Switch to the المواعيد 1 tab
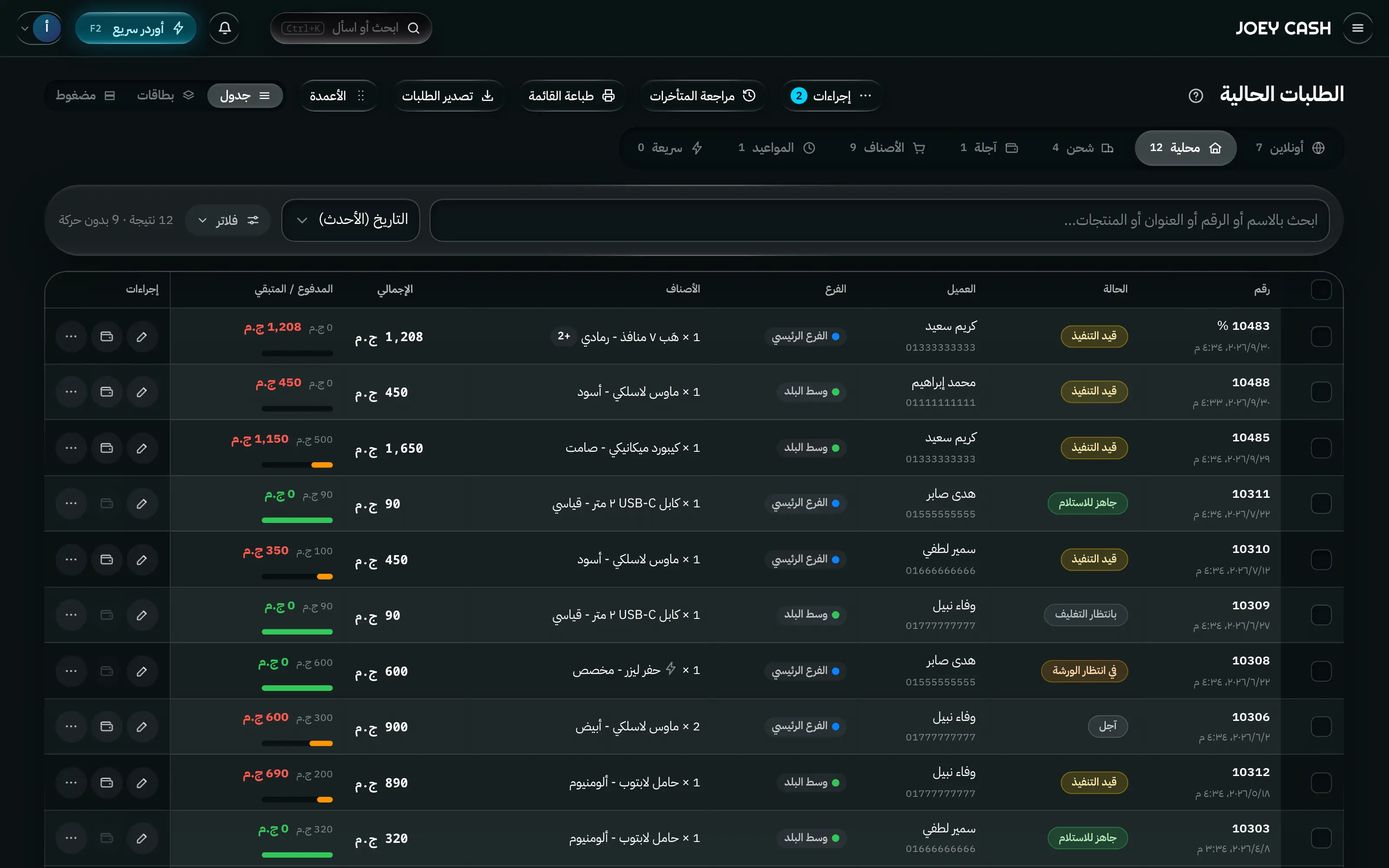The height and width of the screenshot is (868, 1389). 776,148
